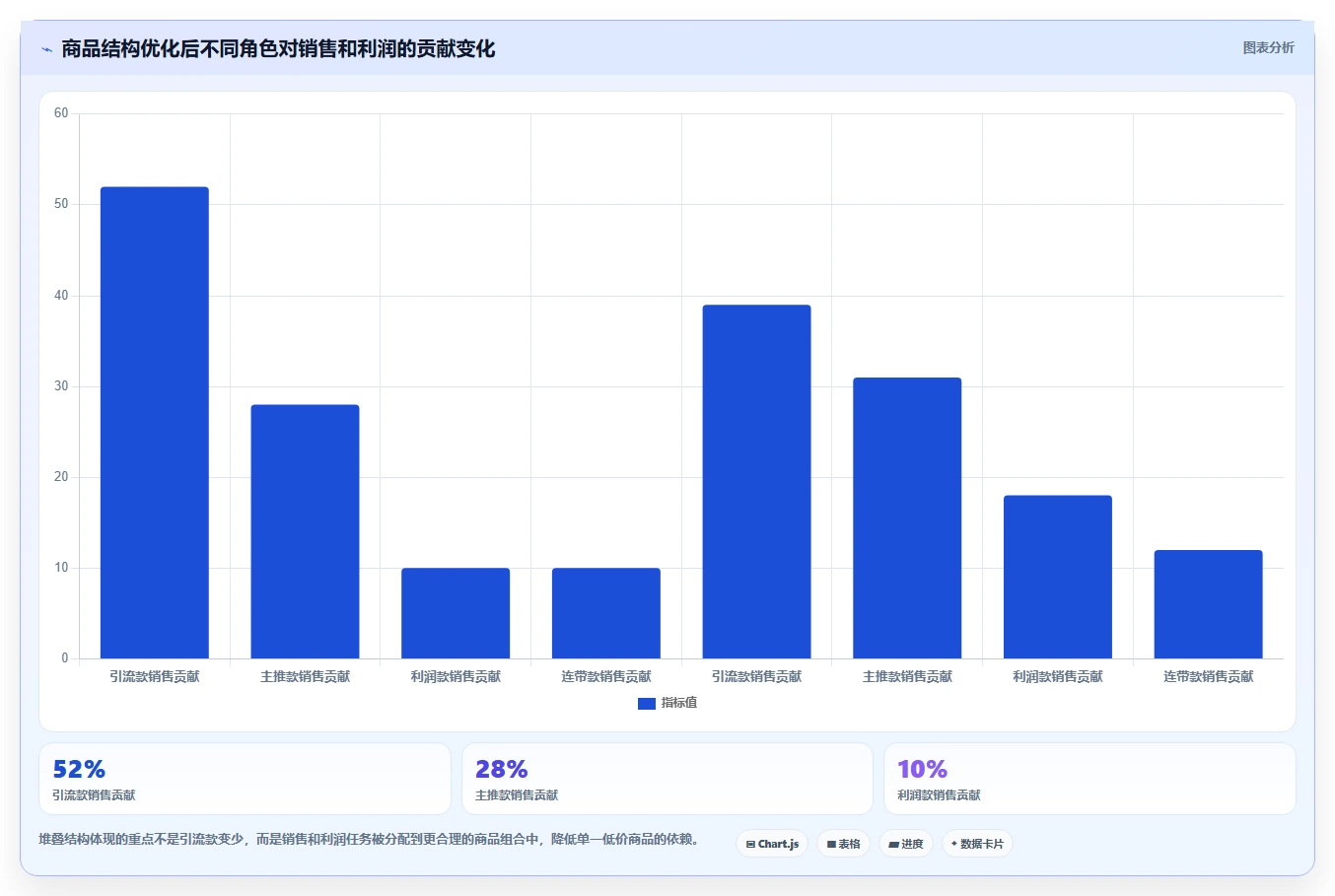This screenshot has height=896, width=1335.
Task: Click the 指标值 legend text
Action: pyautogui.click(x=679, y=703)
